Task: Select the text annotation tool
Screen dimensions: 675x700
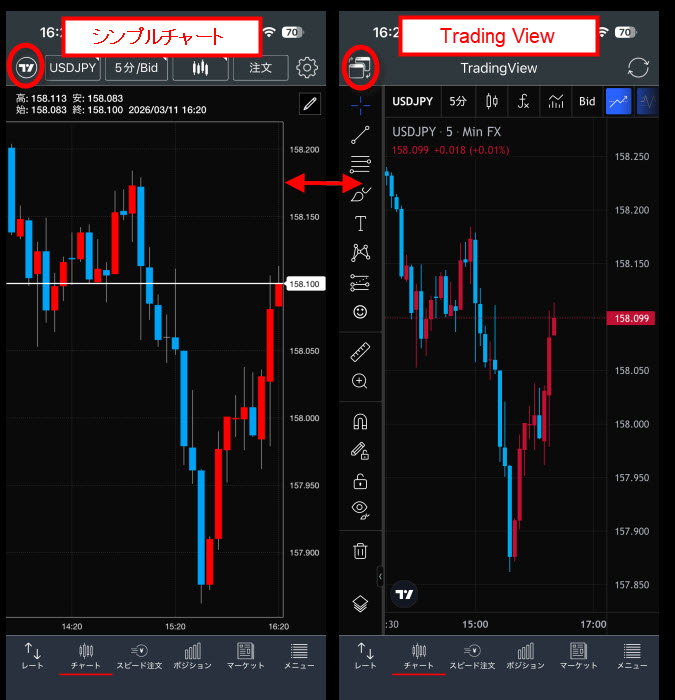Action: (x=360, y=223)
